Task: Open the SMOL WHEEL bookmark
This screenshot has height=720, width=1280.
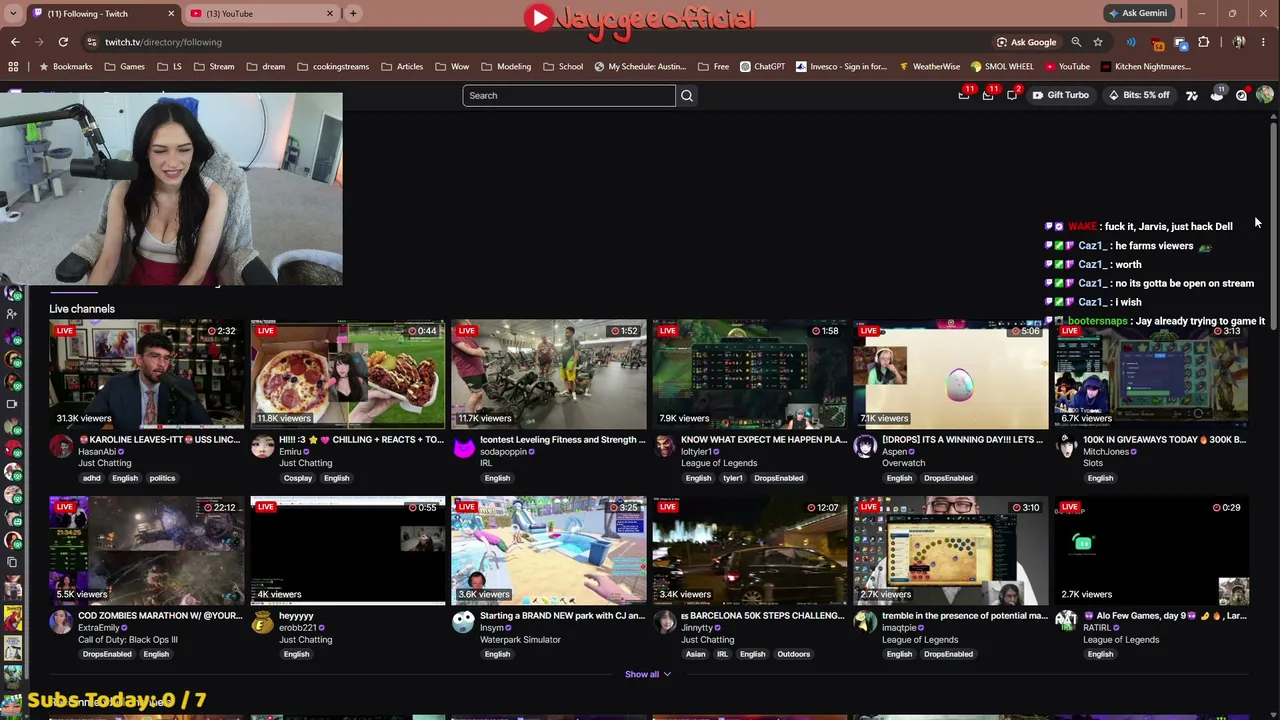Action: (x=1002, y=67)
